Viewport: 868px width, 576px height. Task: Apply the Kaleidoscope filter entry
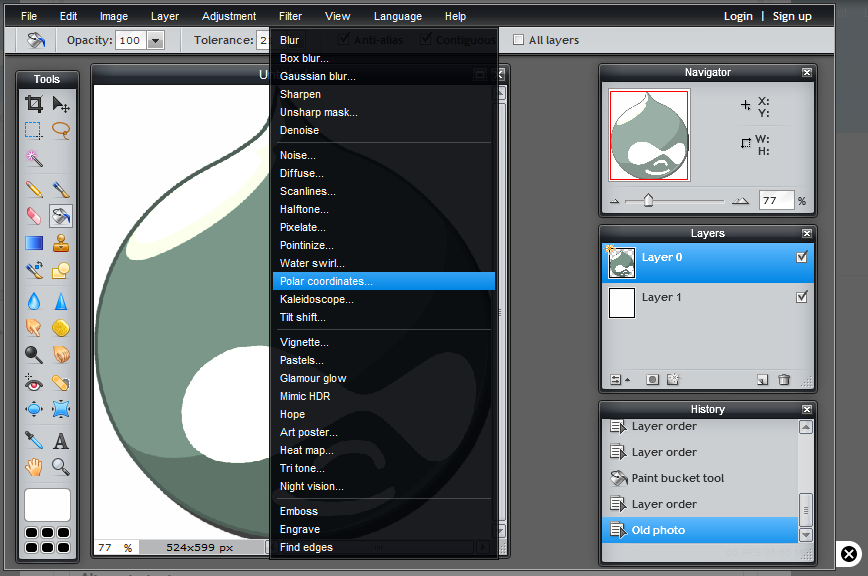[x=384, y=299]
